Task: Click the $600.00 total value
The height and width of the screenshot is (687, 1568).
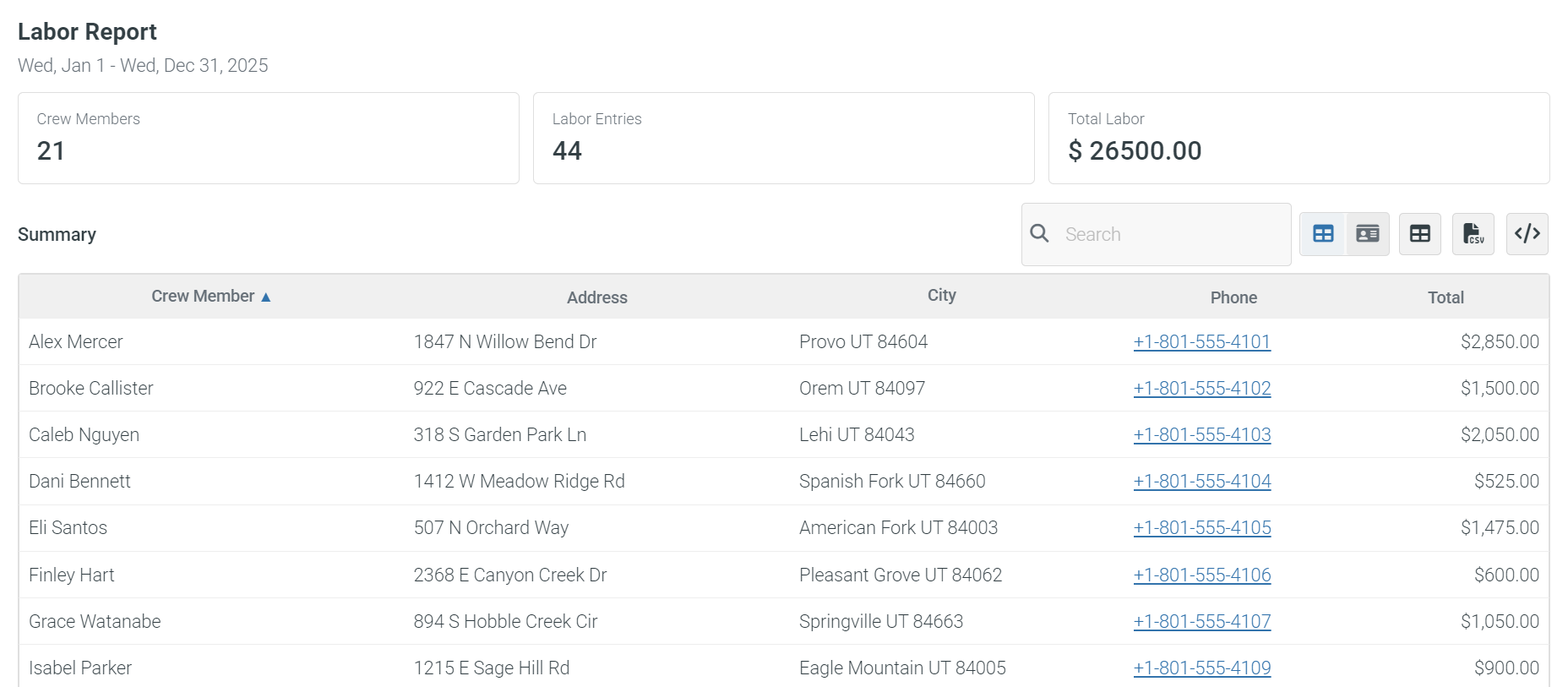Action: click(x=1506, y=575)
